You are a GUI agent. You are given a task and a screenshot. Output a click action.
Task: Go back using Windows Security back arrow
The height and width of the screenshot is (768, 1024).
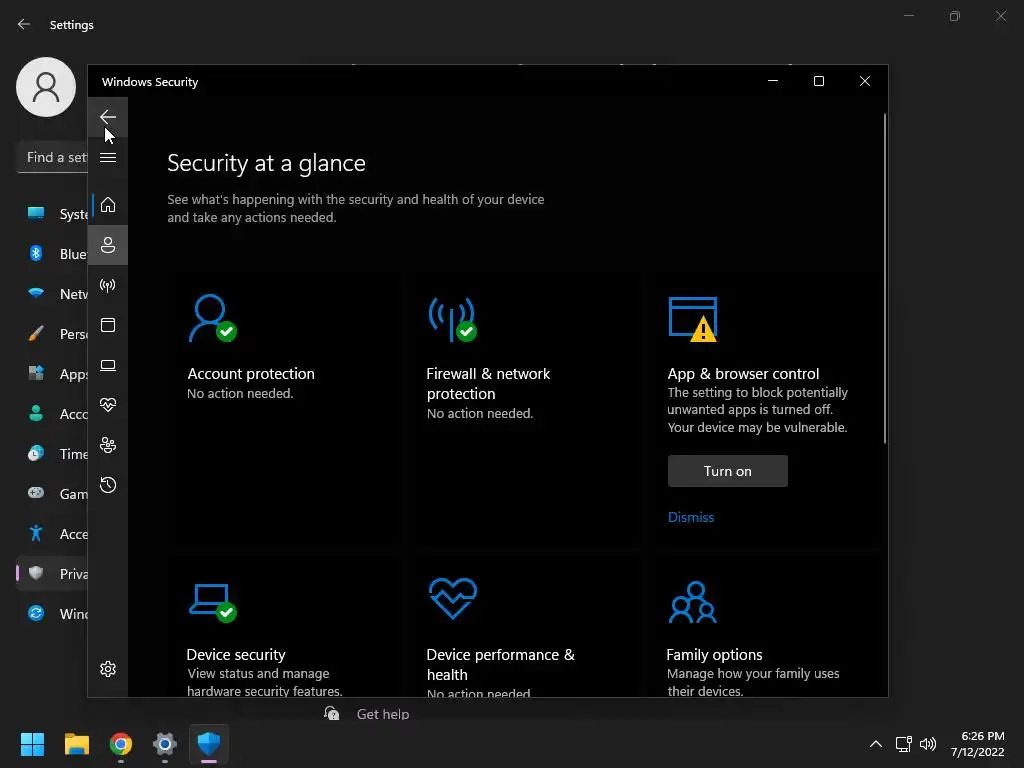click(108, 117)
